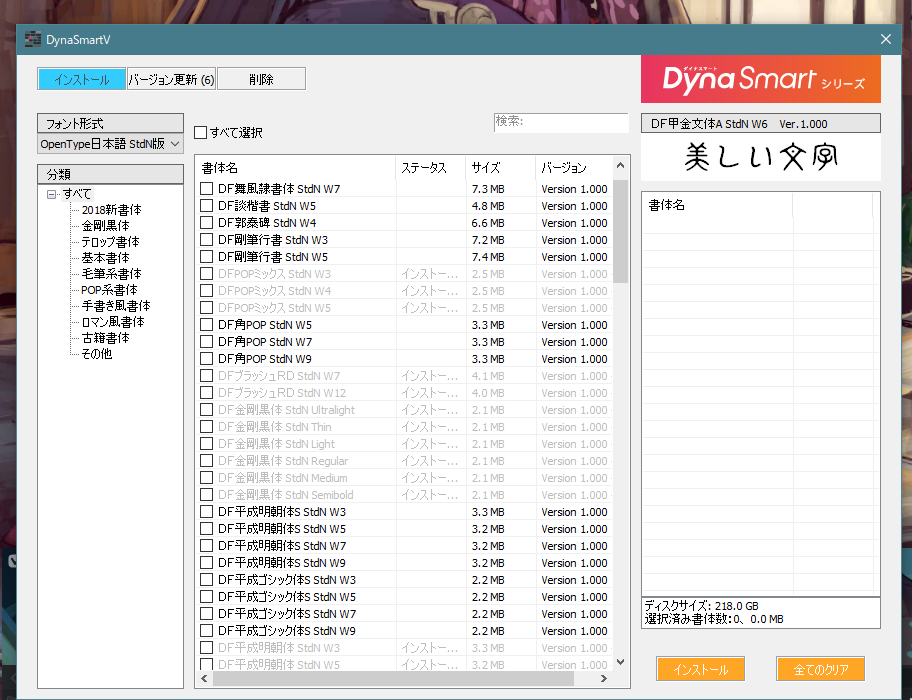Click the 書体名 header in the selected fonts panel
Viewport: 912px width, 700px height.
tap(717, 205)
